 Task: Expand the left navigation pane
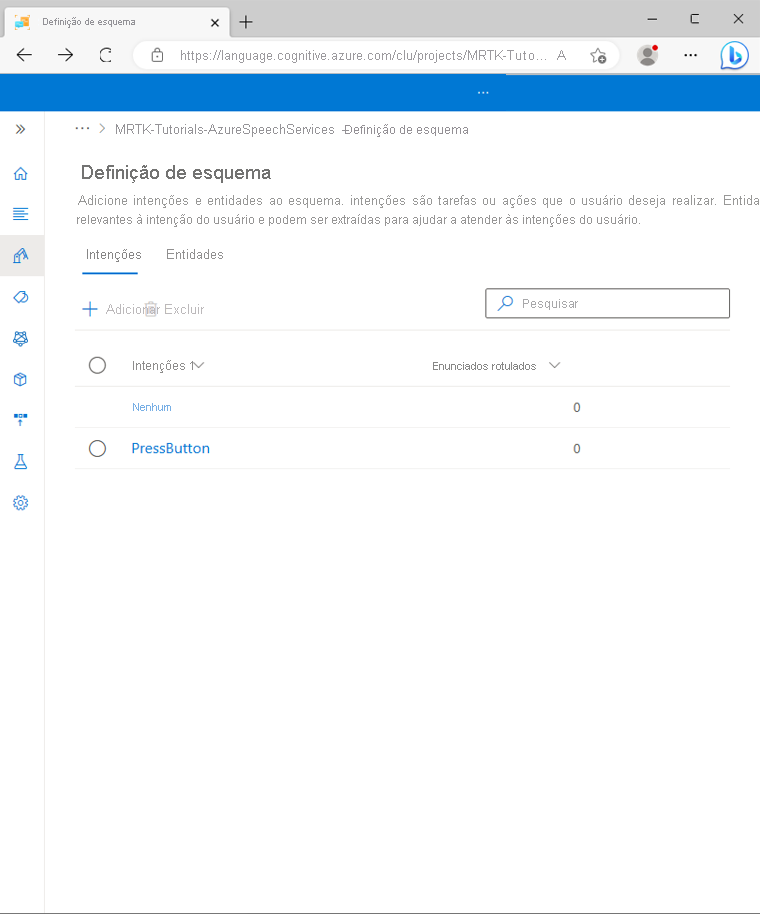[20, 129]
